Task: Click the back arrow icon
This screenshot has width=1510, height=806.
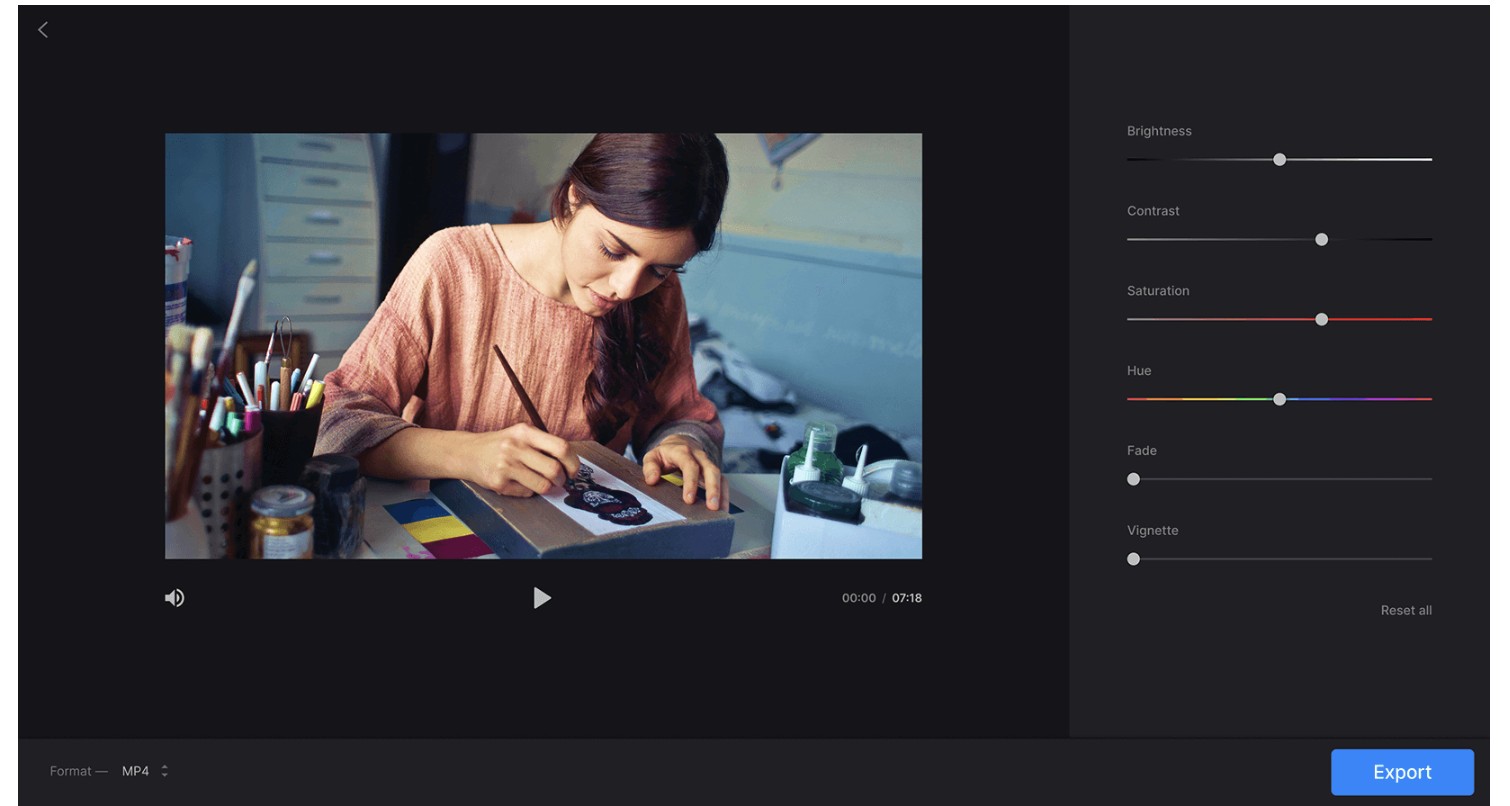Action: [x=43, y=30]
